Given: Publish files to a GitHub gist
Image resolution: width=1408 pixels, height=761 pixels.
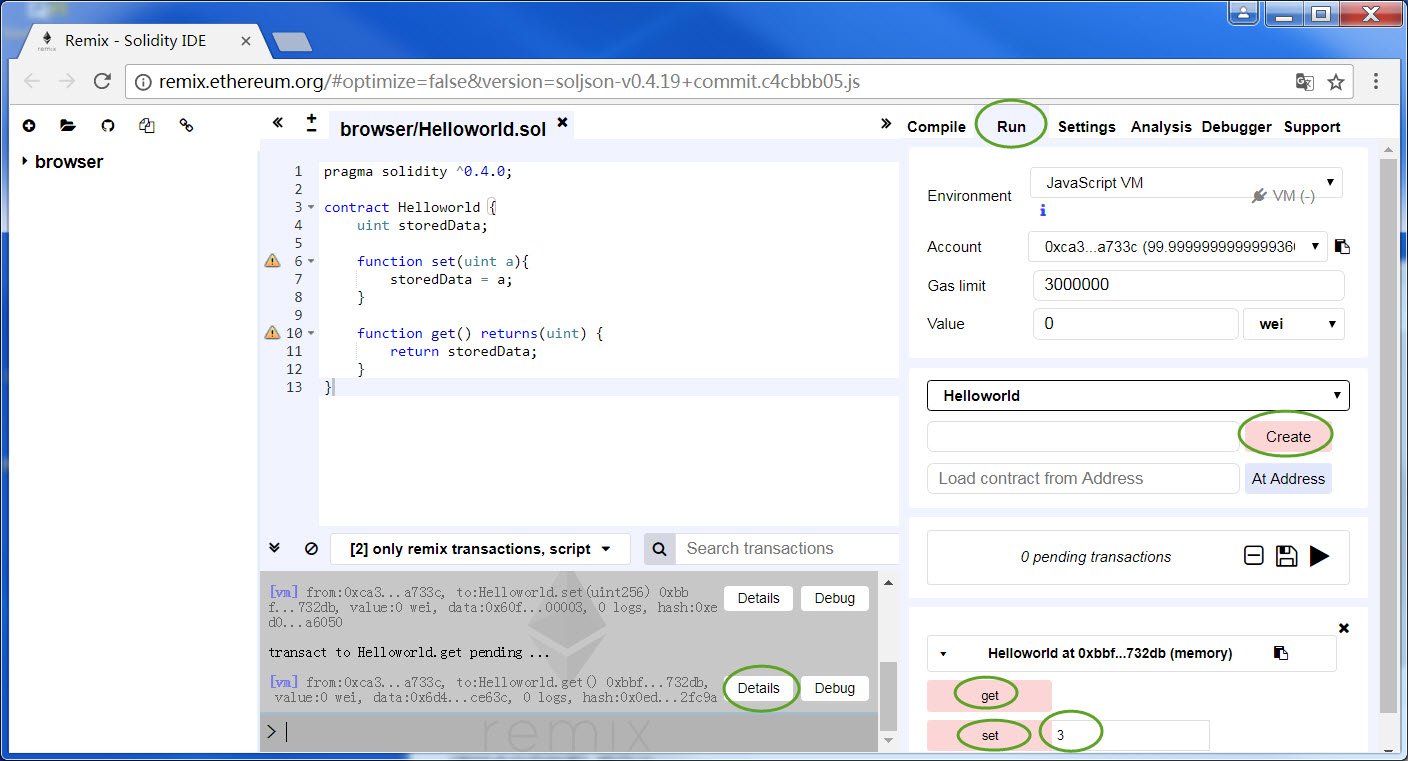Looking at the screenshot, I should 108,126.
